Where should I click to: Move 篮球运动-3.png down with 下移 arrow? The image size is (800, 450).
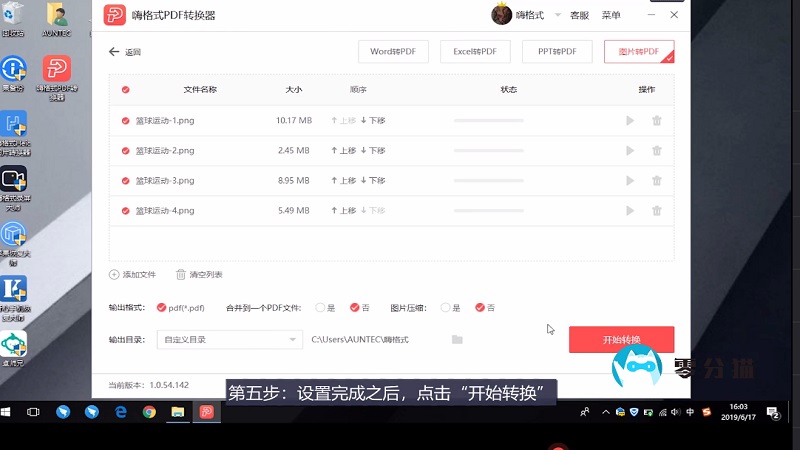[365, 181]
